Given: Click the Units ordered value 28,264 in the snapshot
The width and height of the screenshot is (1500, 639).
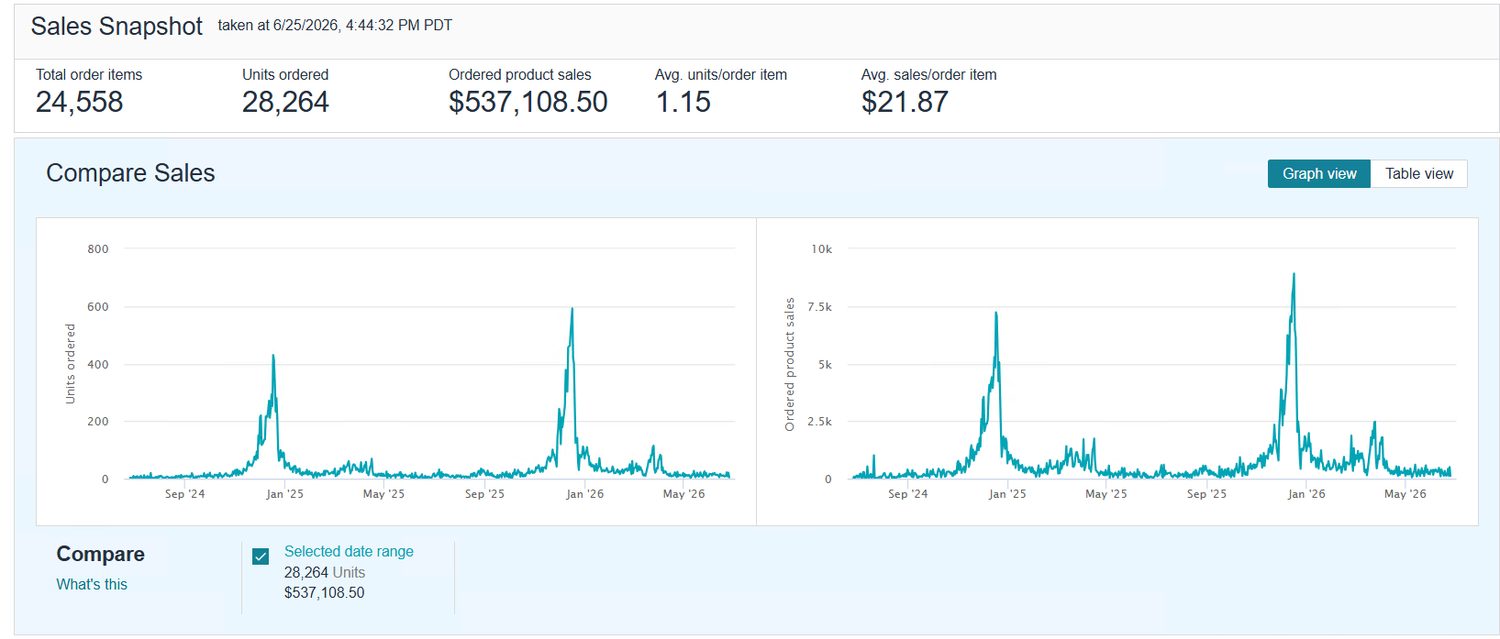Looking at the screenshot, I should (285, 102).
